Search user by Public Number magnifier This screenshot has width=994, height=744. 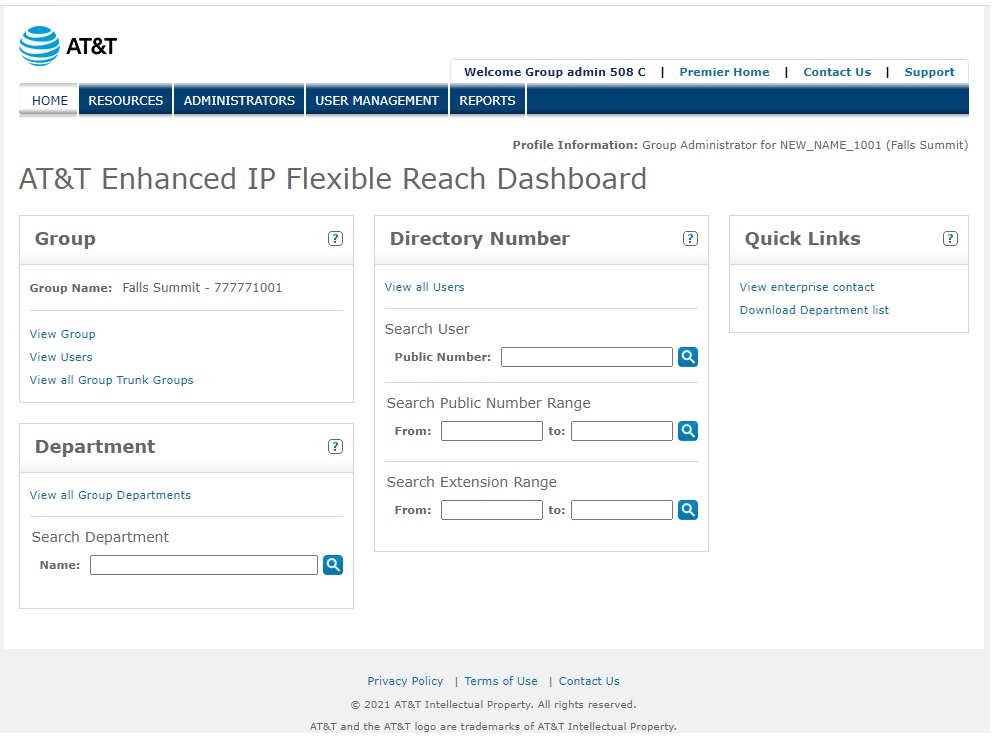coord(688,357)
